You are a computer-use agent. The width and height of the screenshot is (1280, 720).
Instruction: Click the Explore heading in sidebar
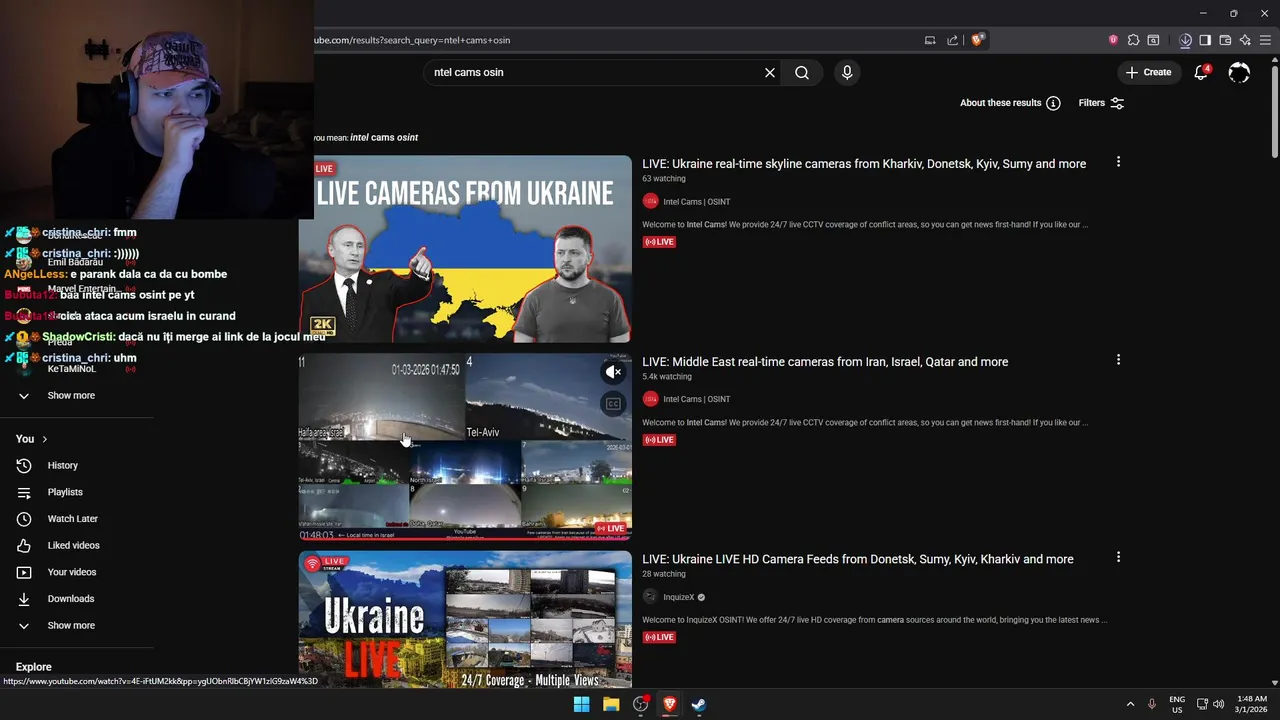(x=33, y=667)
